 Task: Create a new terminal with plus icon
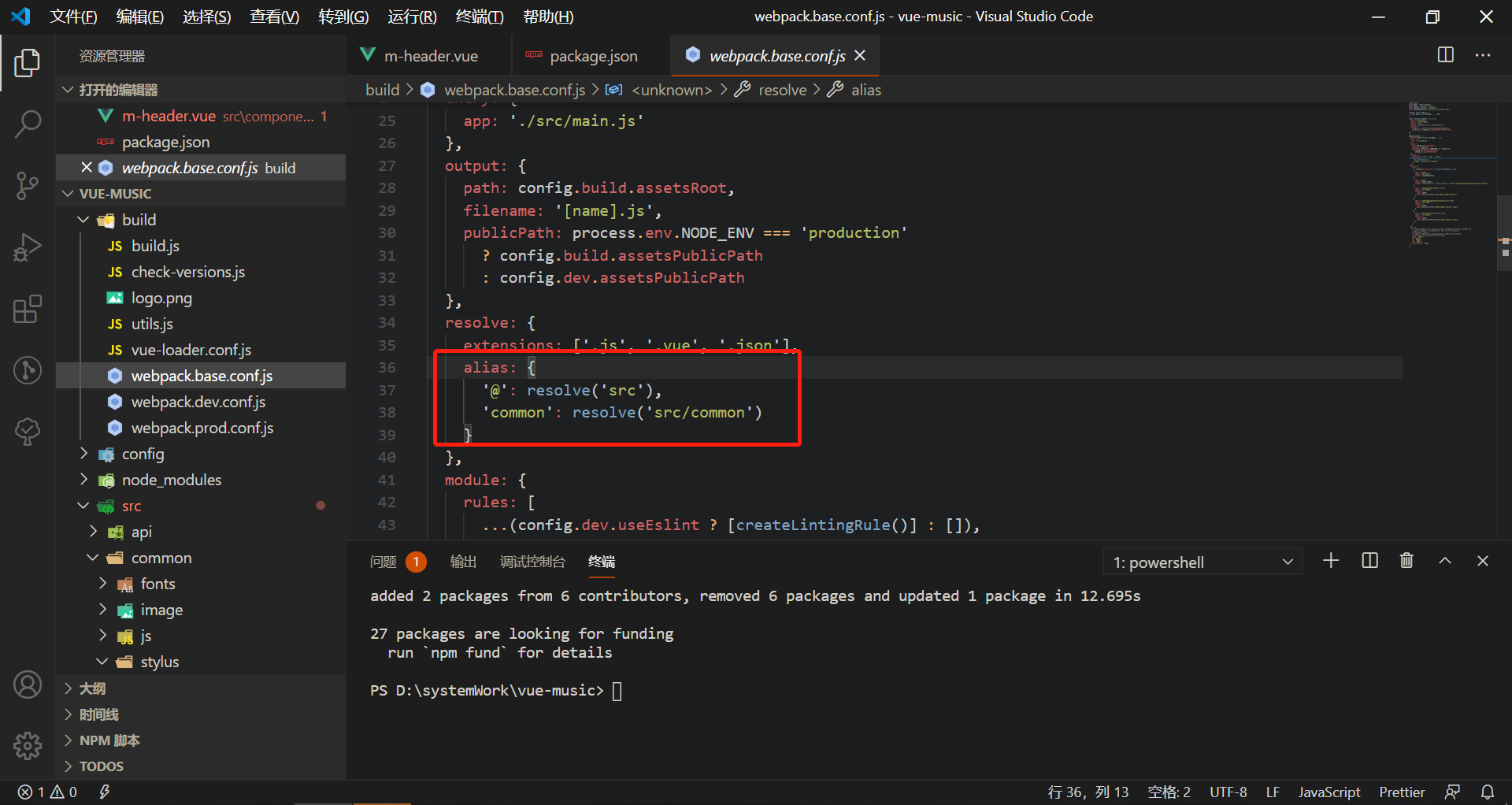1331,561
